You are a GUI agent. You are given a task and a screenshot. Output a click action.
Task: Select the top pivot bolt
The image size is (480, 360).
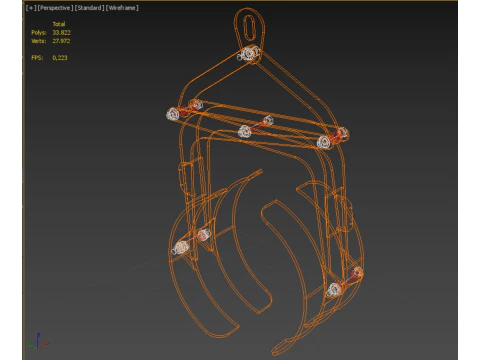pyautogui.click(x=249, y=54)
